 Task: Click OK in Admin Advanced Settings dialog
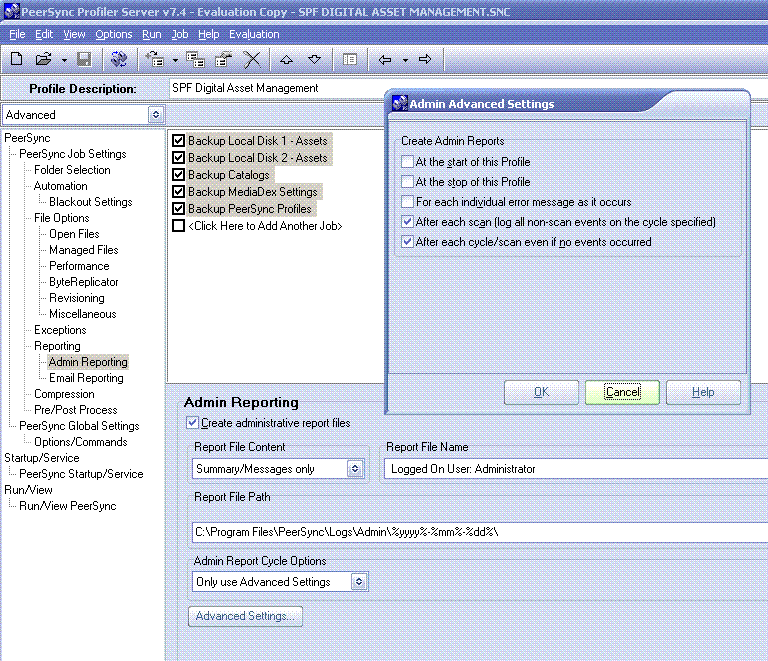[x=541, y=392]
